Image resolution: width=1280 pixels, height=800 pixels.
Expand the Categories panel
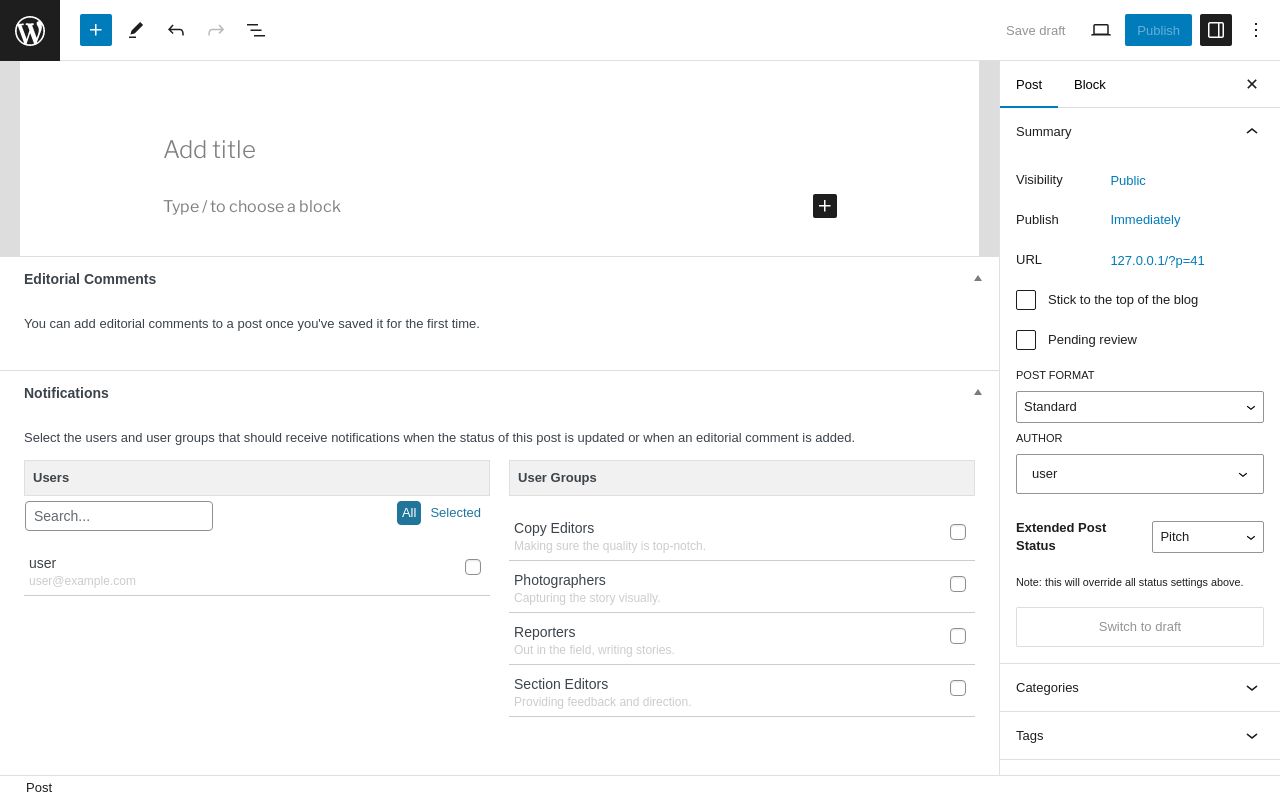pos(1140,688)
